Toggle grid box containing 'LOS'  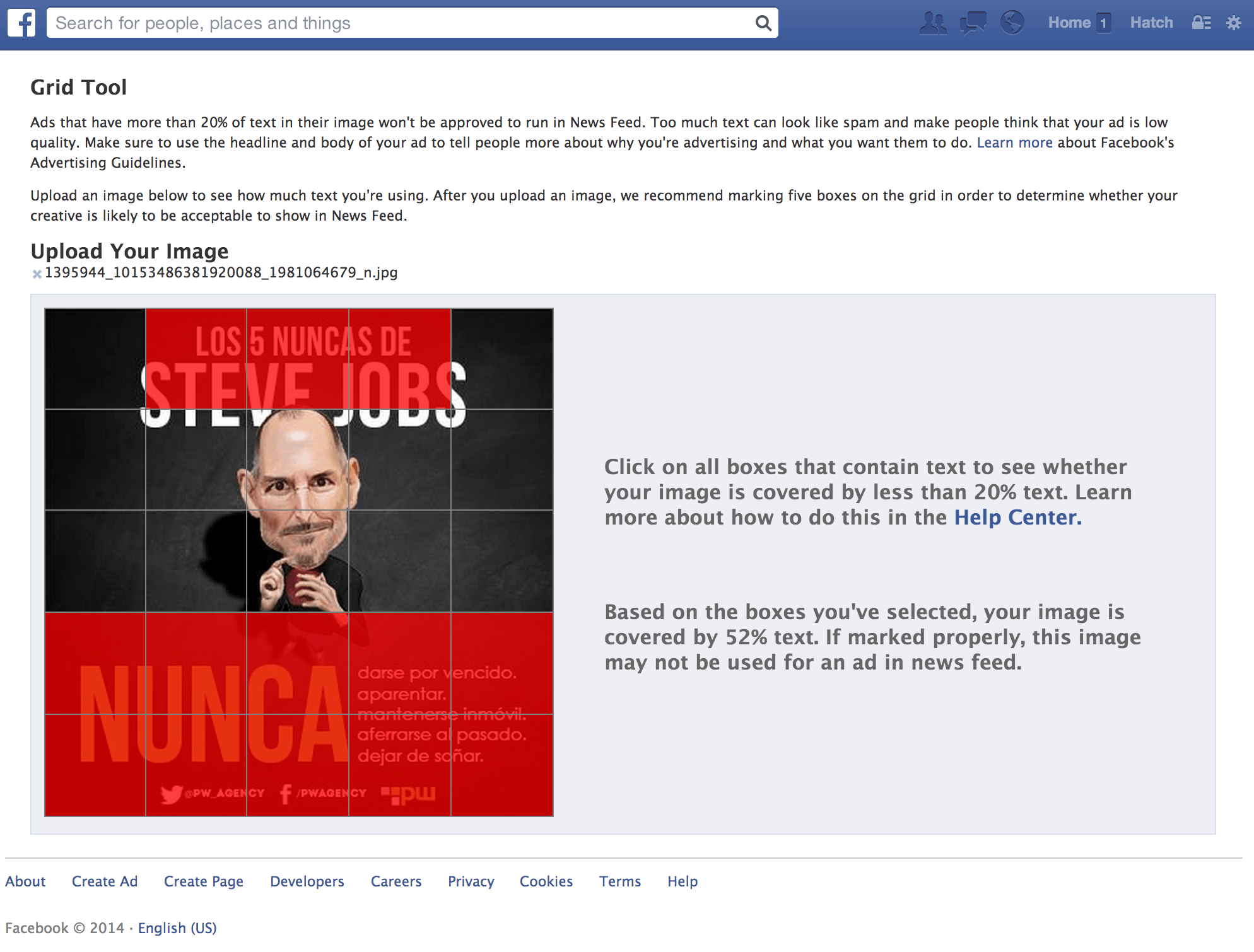pos(196,359)
